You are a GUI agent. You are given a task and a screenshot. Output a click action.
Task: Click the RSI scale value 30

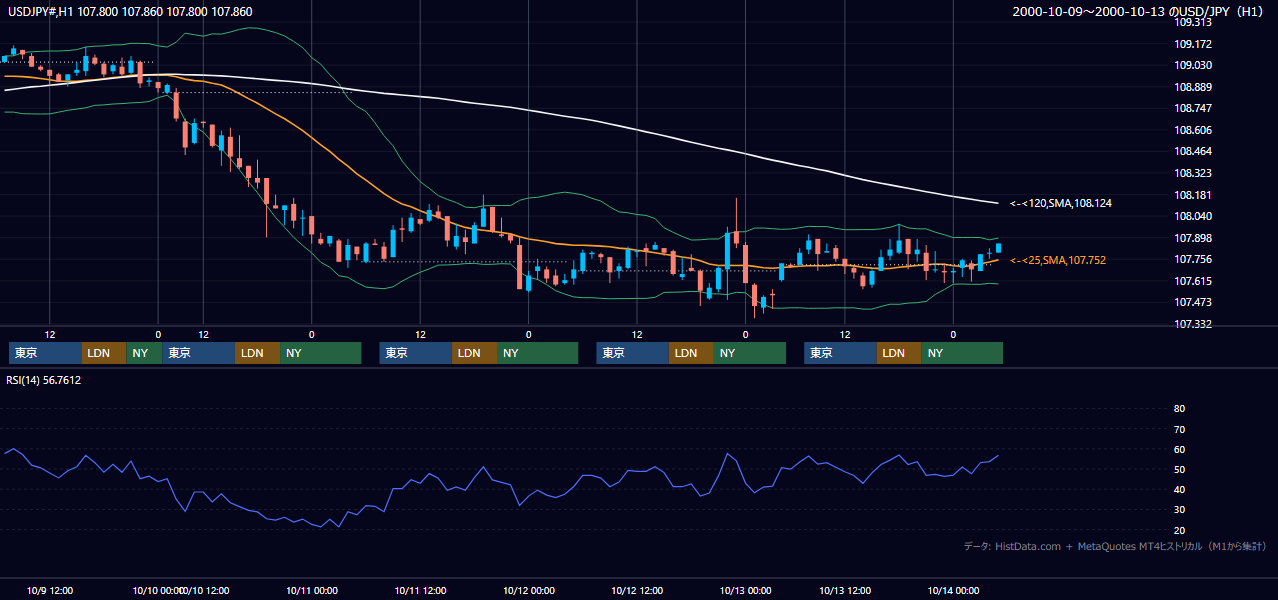[x=1179, y=509]
